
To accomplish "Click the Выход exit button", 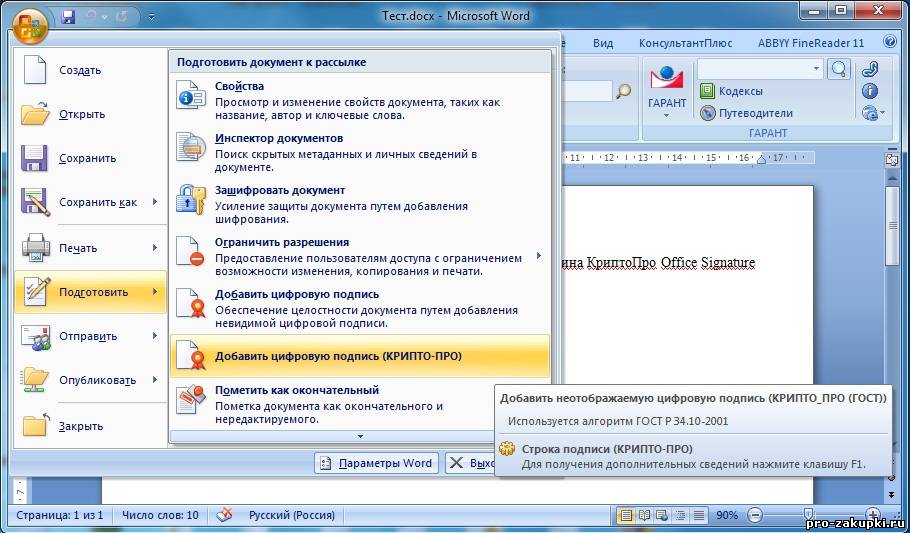I will pyautogui.click(x=471, y=463).
